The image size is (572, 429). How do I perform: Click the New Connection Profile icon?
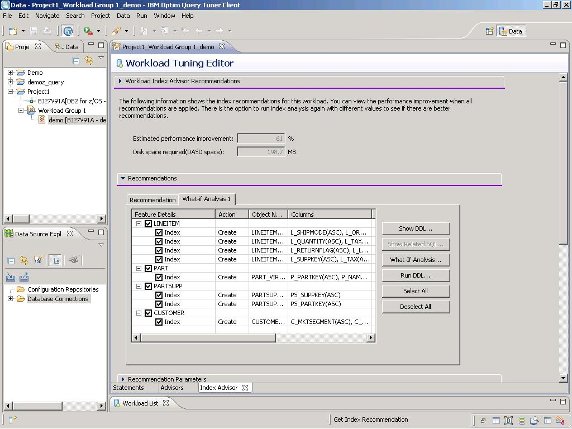point(38,260)
